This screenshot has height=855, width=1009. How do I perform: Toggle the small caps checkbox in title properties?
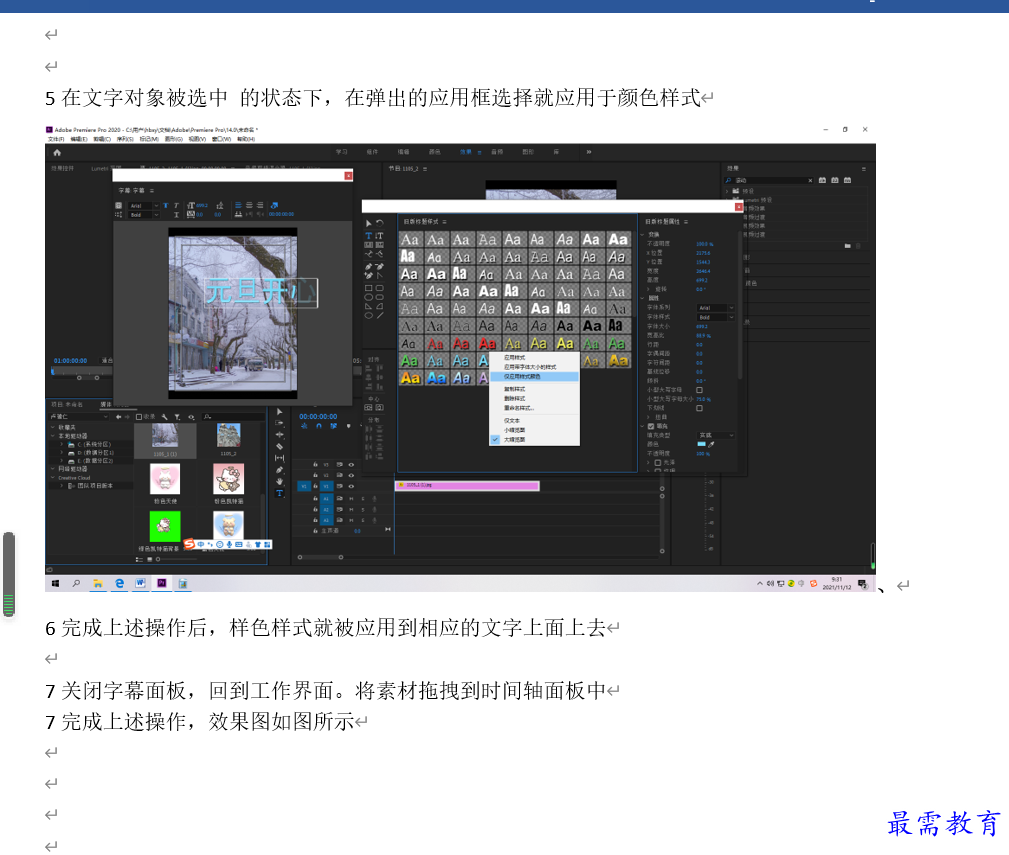(699, 390)
